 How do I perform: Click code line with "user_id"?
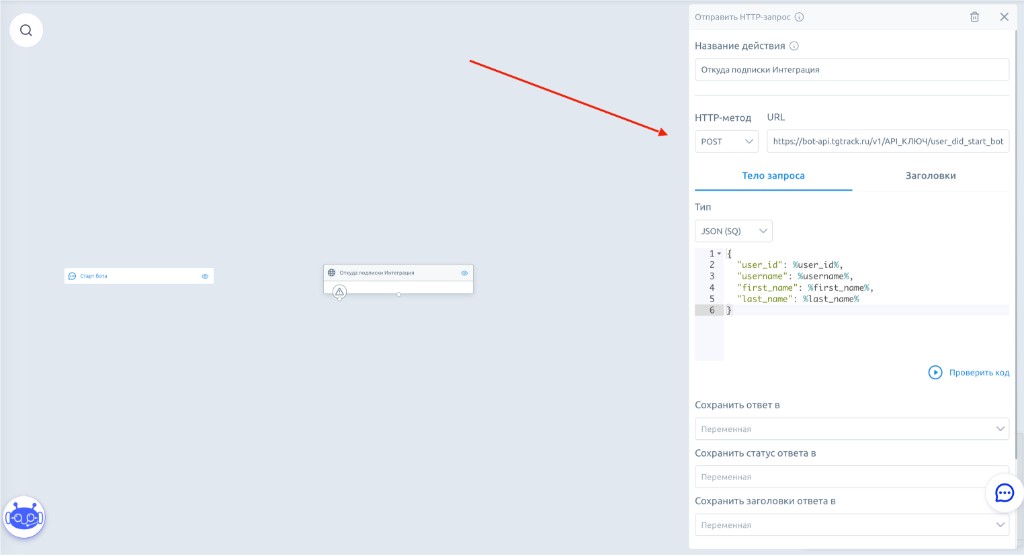tap(790, 265)
